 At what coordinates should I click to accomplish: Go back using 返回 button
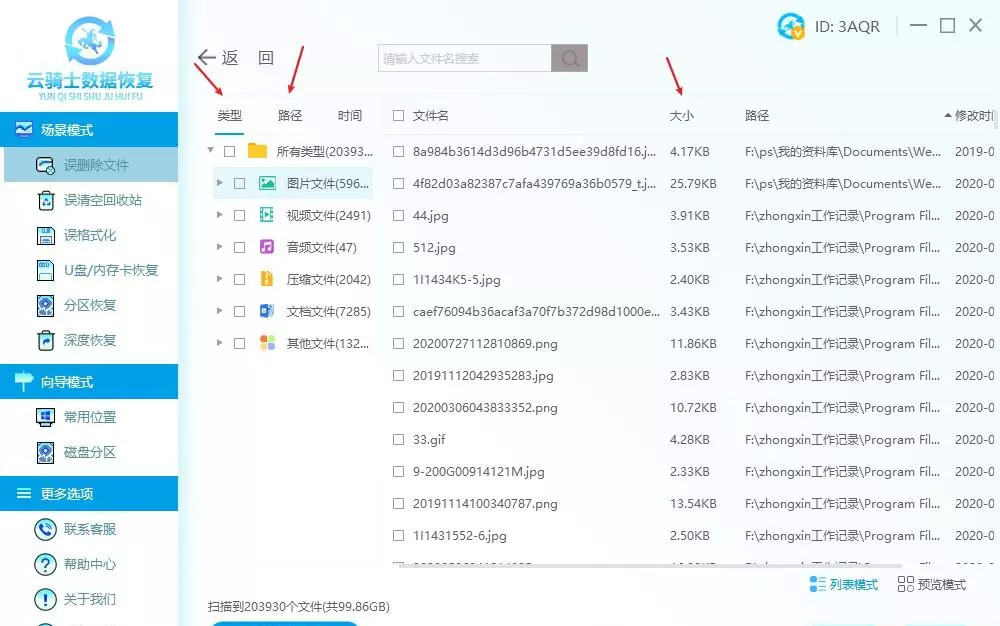pyautogui.click(x=219, y=58)
